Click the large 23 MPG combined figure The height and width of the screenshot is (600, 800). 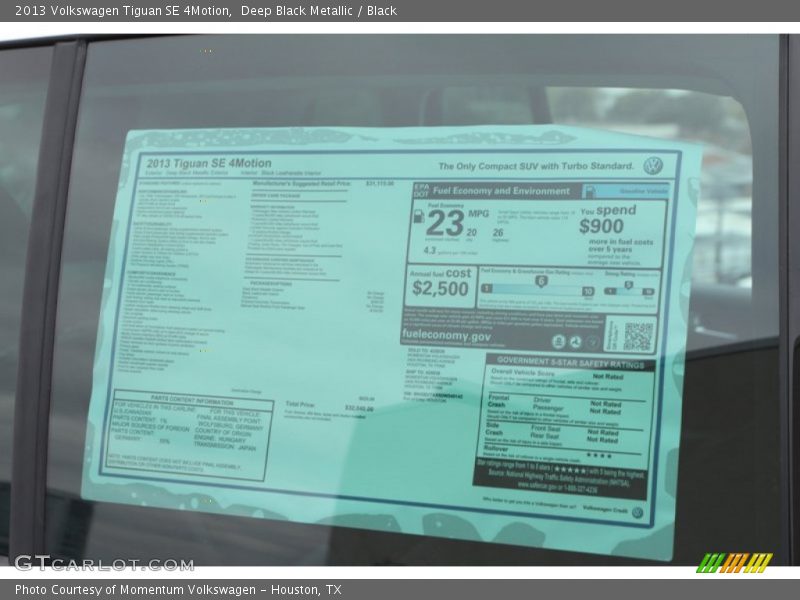click(445, 223)
